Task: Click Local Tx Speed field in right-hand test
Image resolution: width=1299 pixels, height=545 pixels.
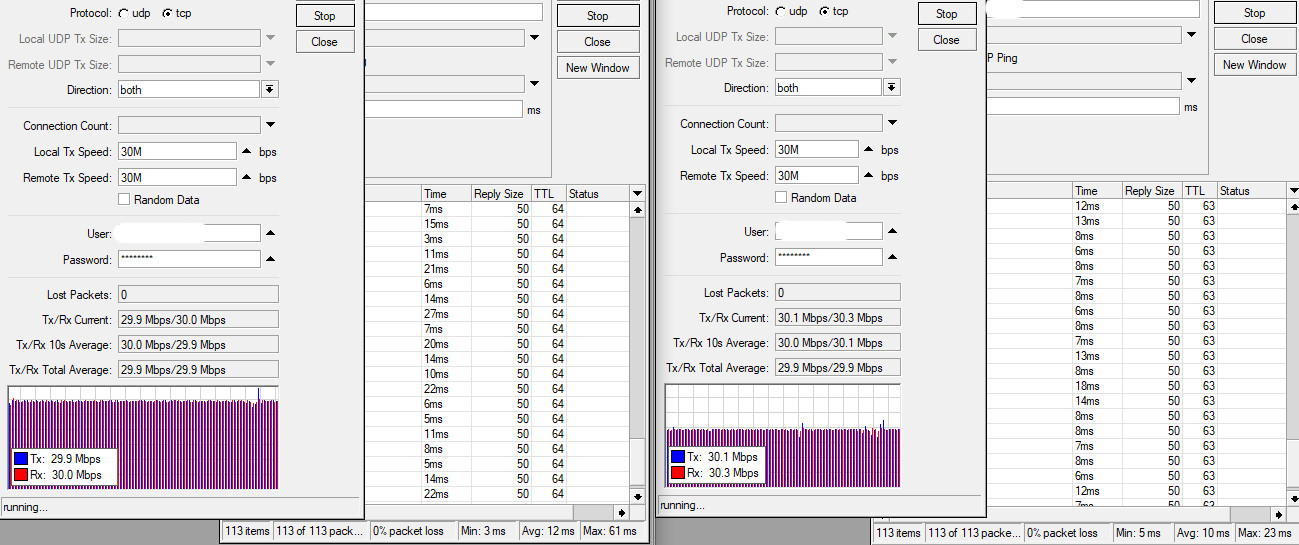Action: coord(816,150)
